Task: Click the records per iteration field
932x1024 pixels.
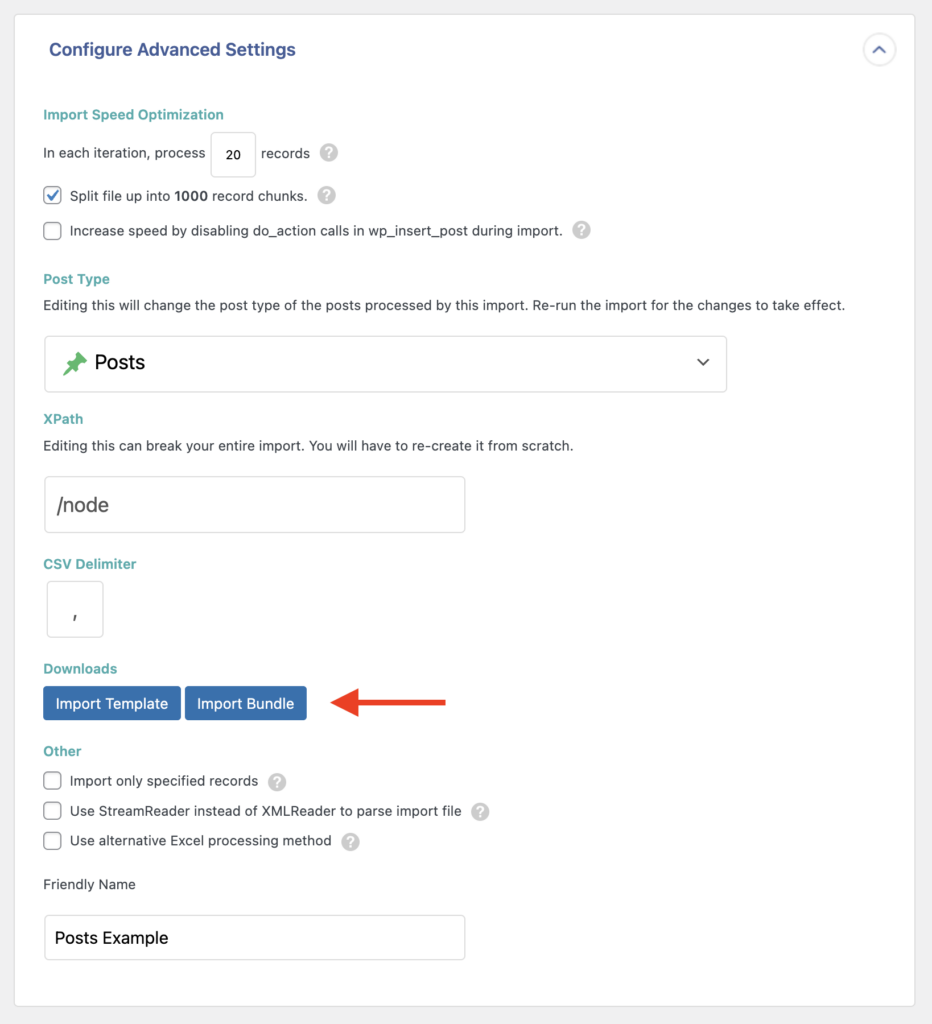Action: click(233, 153)
